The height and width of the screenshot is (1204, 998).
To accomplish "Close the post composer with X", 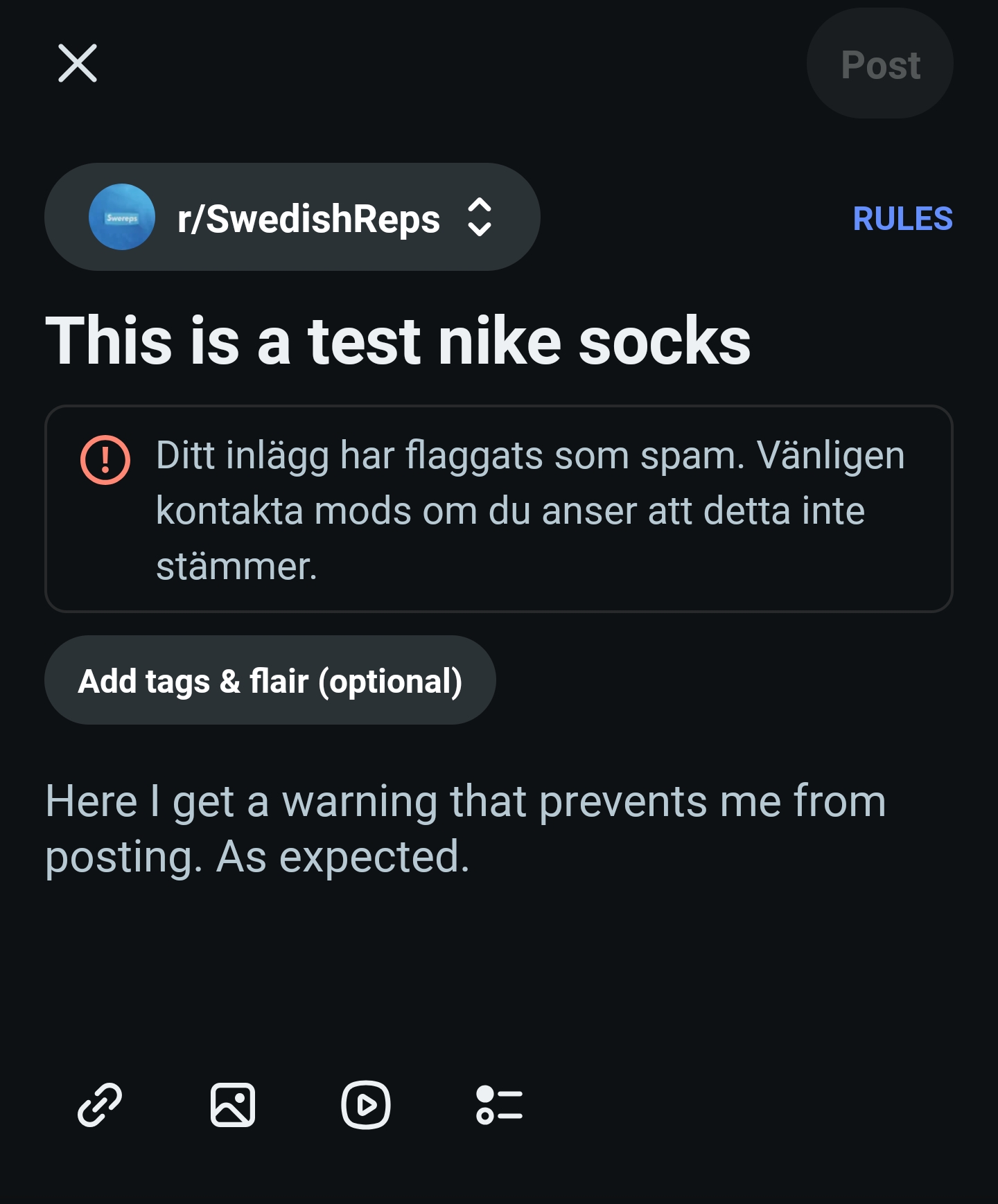I will click(77, 63).
